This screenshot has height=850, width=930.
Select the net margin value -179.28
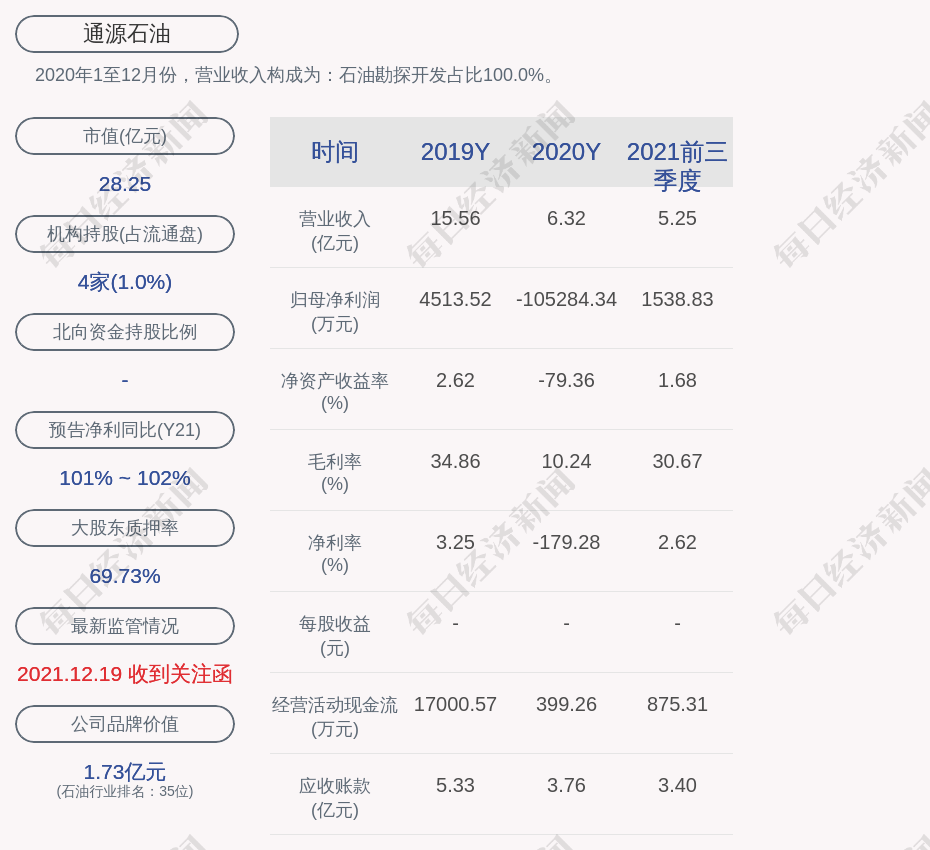pyautogui.click(x=566, y=542)
